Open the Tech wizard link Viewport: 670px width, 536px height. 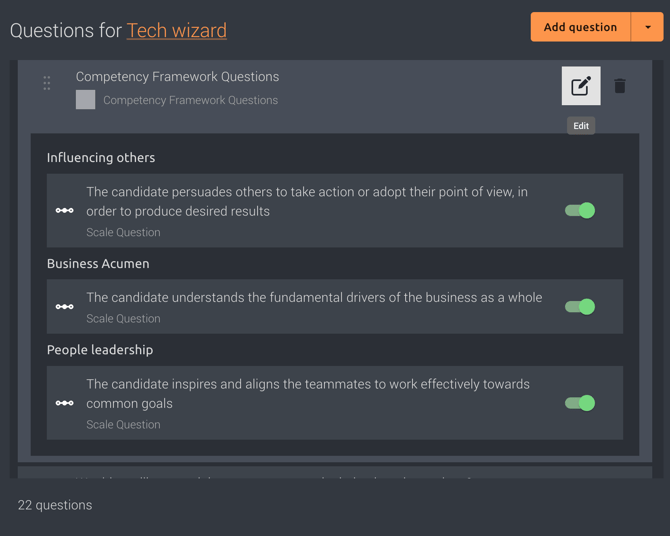point(176,31)
